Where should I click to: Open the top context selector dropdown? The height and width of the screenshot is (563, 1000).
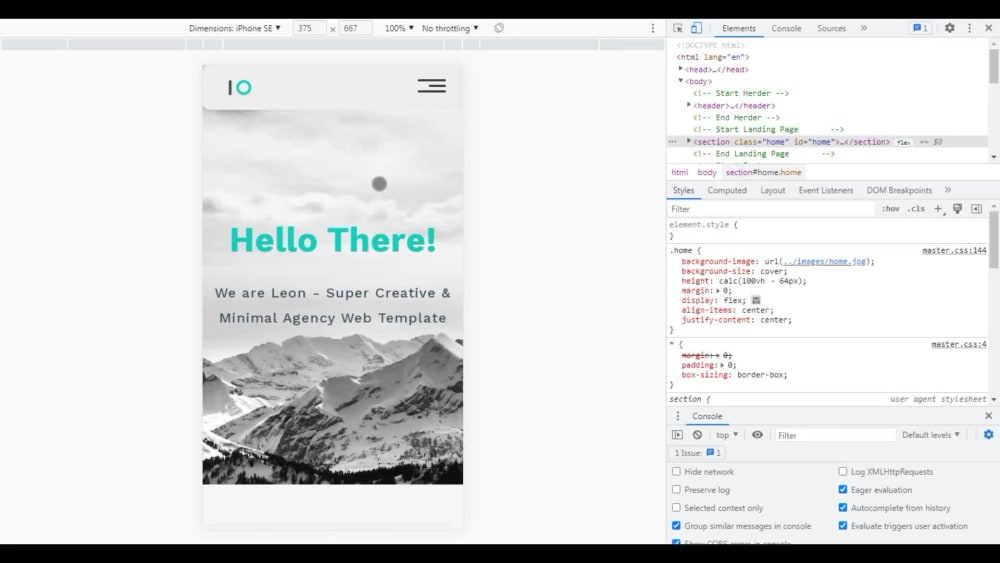(x=726, y=435)
